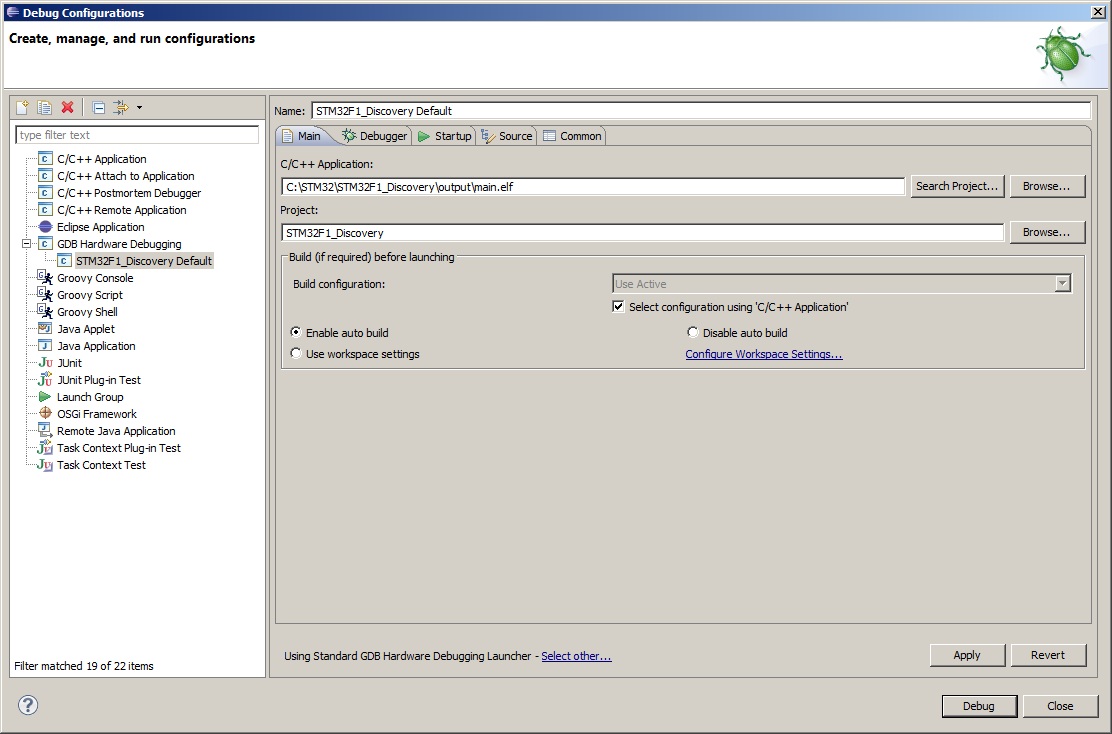
Task: Click the Duplicate launch configuration icon
Action: pos(44,107)
